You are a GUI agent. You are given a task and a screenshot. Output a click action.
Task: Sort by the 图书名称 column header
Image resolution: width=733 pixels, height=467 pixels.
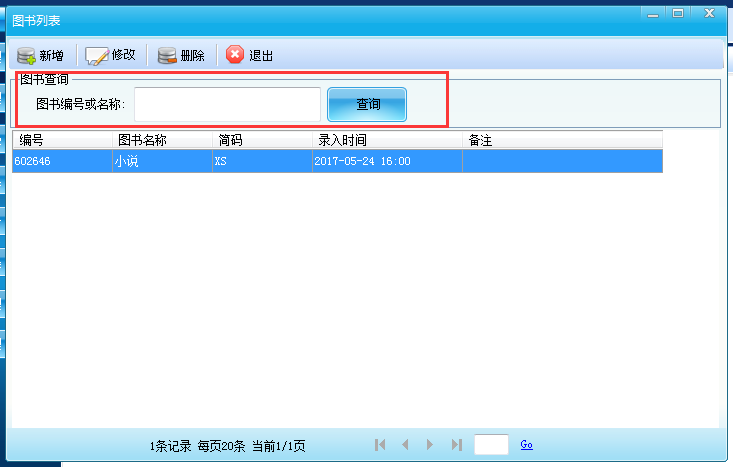tap(162, 140)
